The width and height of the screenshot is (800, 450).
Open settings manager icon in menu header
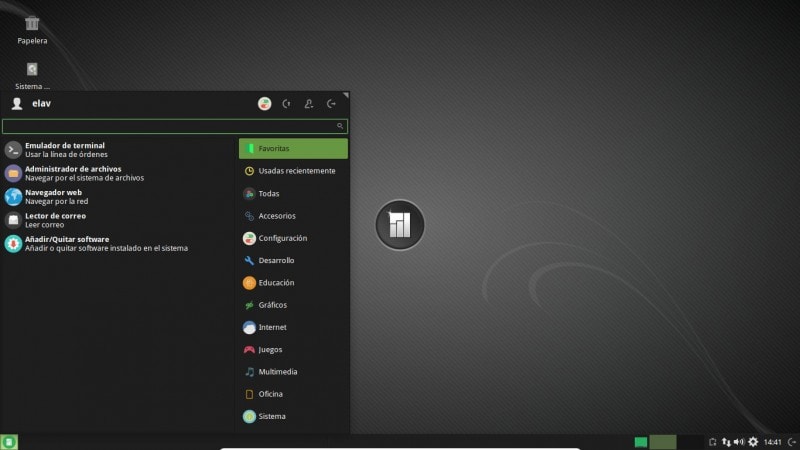[x=264, y=104]
